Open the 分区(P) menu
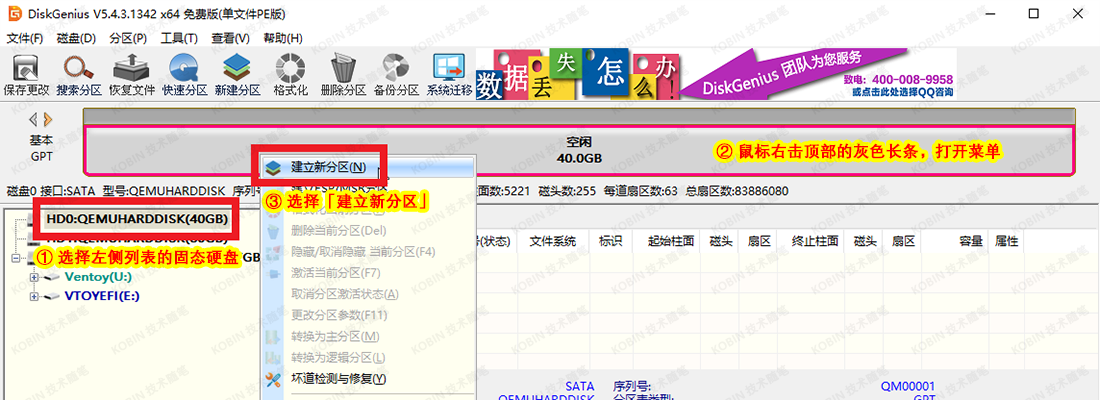 128,38
